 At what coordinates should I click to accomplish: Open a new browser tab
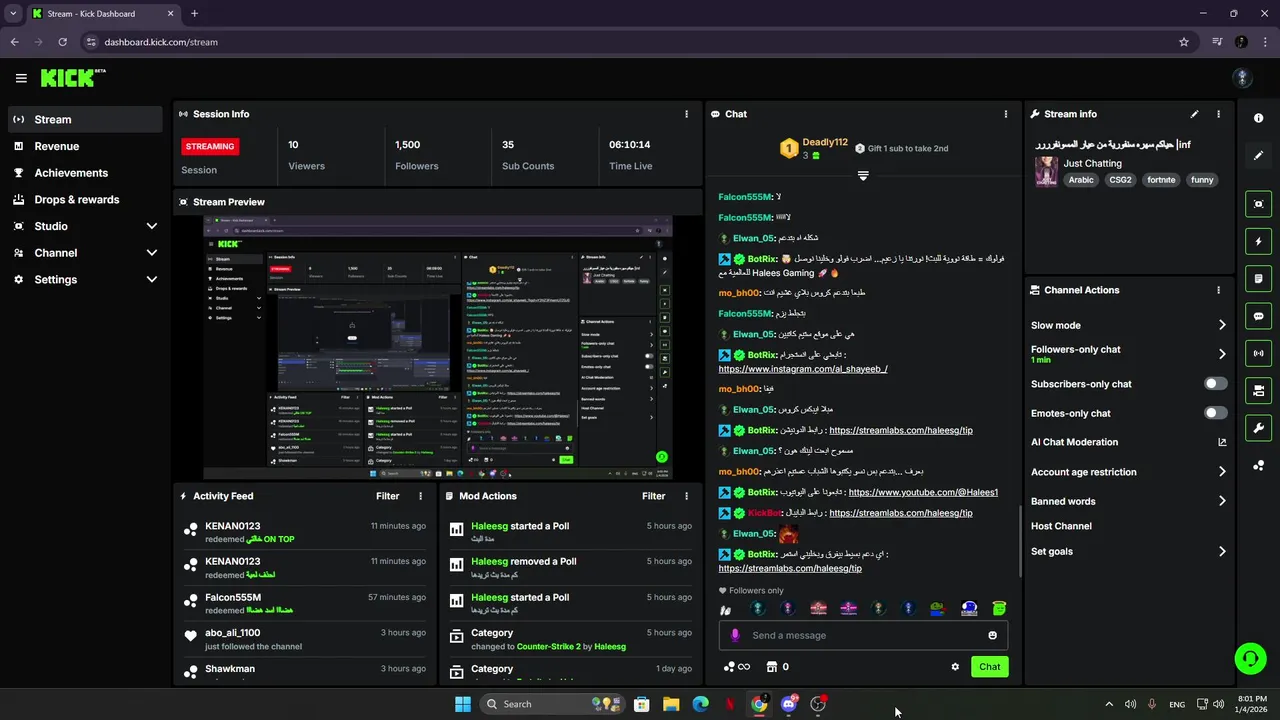click(194, 14)
